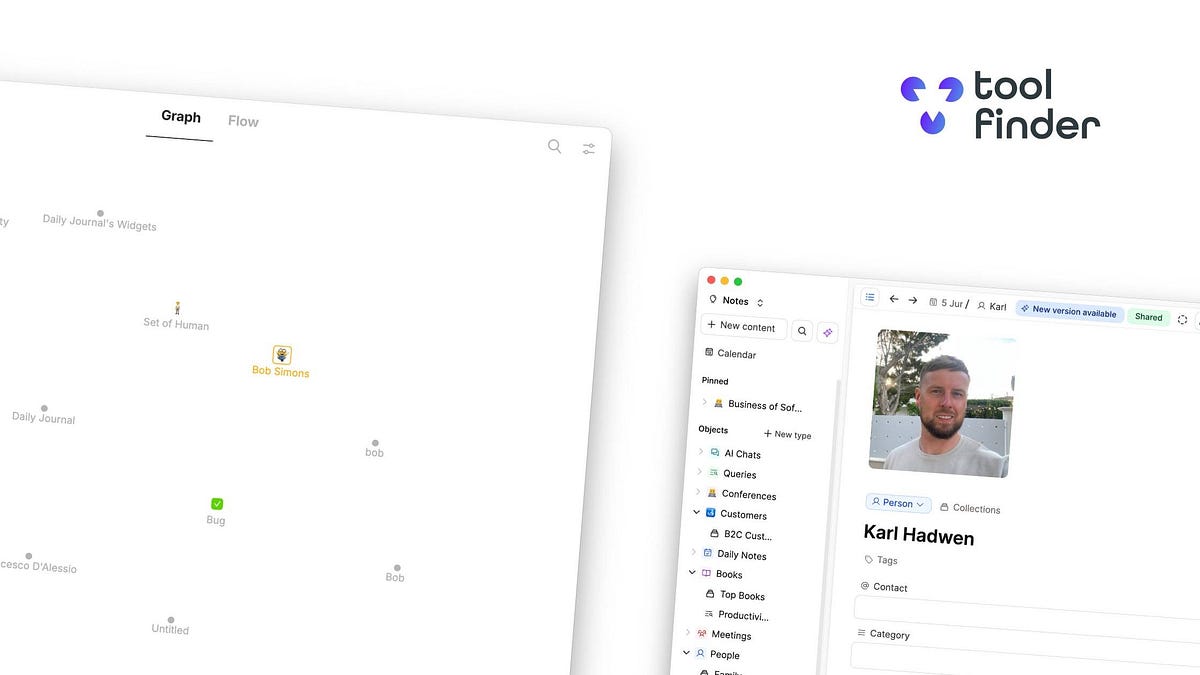Click the New content button
The width and height of the screenshot is (1200, 675).
744,327
